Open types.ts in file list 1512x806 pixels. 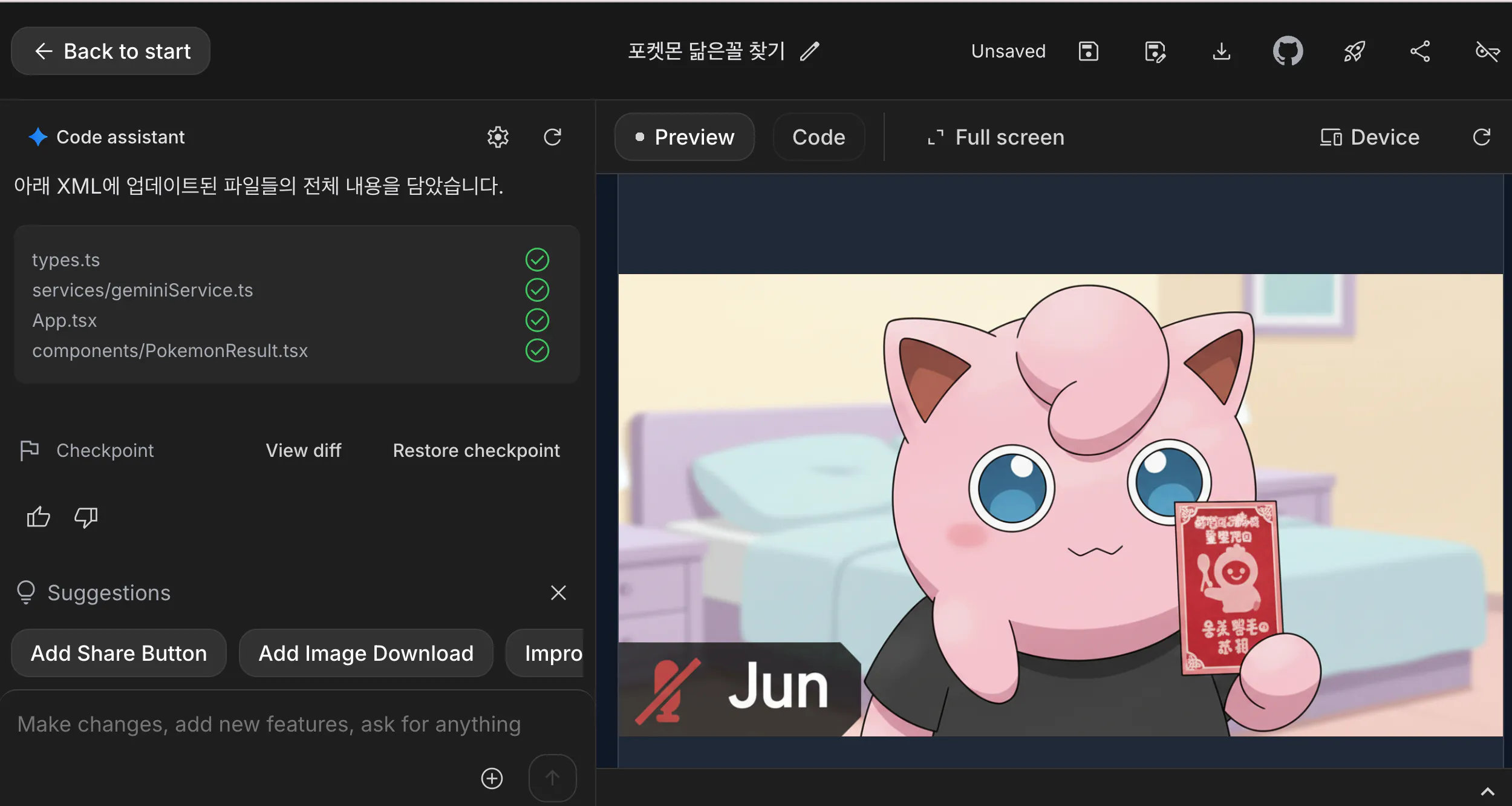pyautogui.click(x=66, y=260)
